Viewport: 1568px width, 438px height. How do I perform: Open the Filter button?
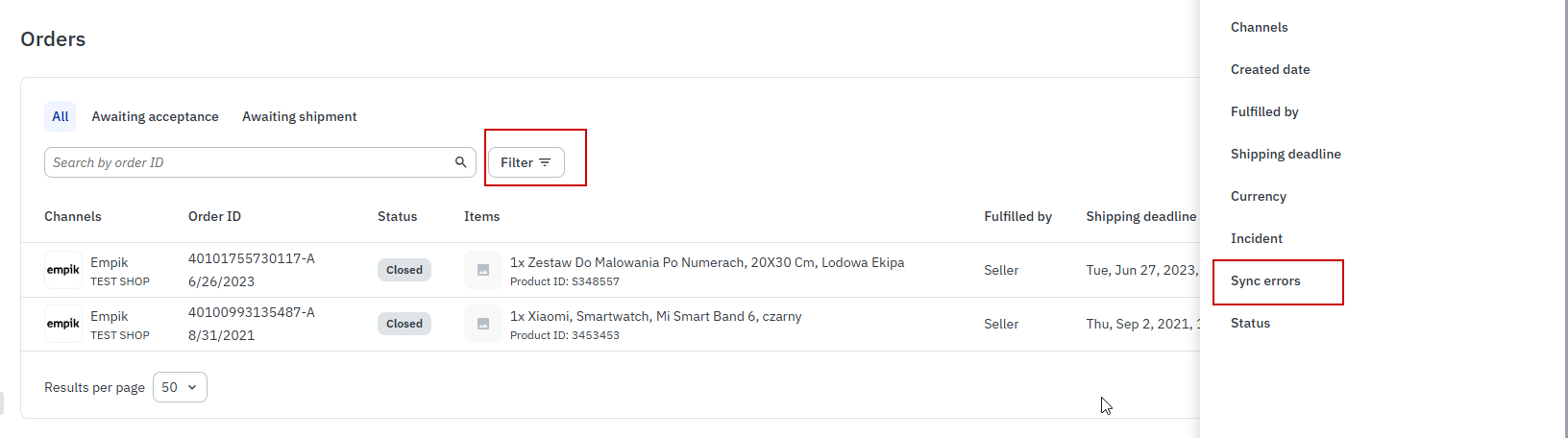[x=526, y=162]
